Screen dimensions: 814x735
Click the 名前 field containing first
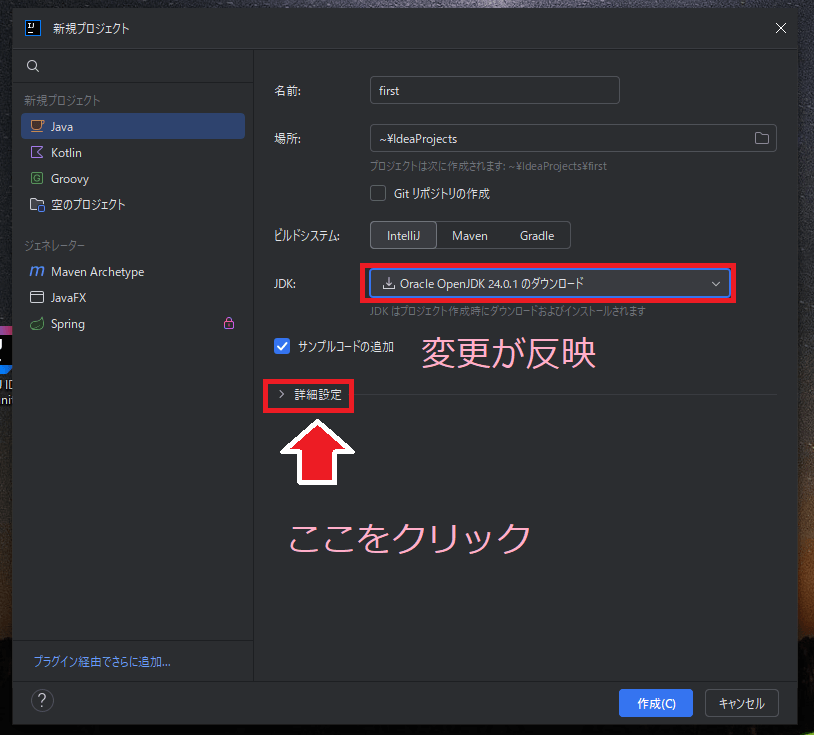pos(495,90)
